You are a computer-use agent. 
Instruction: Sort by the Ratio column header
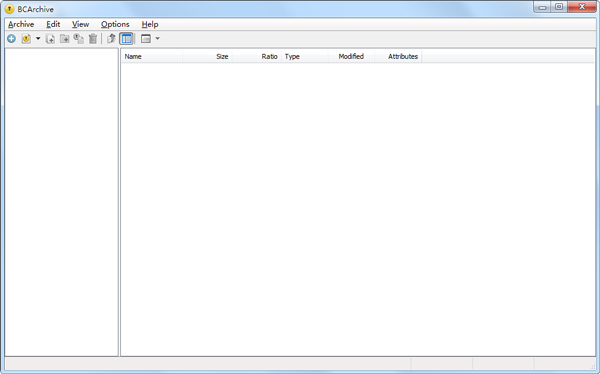coord(256,57)
